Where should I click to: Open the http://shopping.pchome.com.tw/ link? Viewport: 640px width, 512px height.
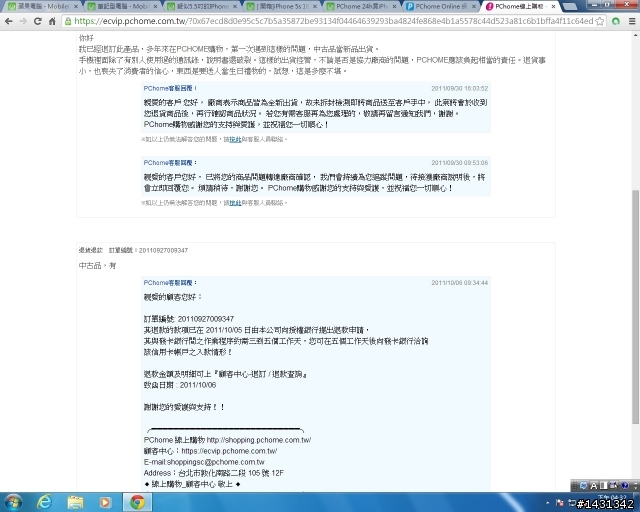259,440
